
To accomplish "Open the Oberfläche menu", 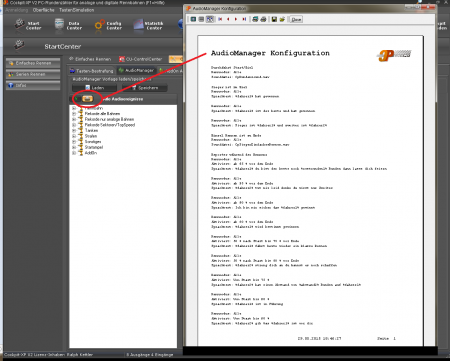I will pyautogui.click(x=43, y=10).
